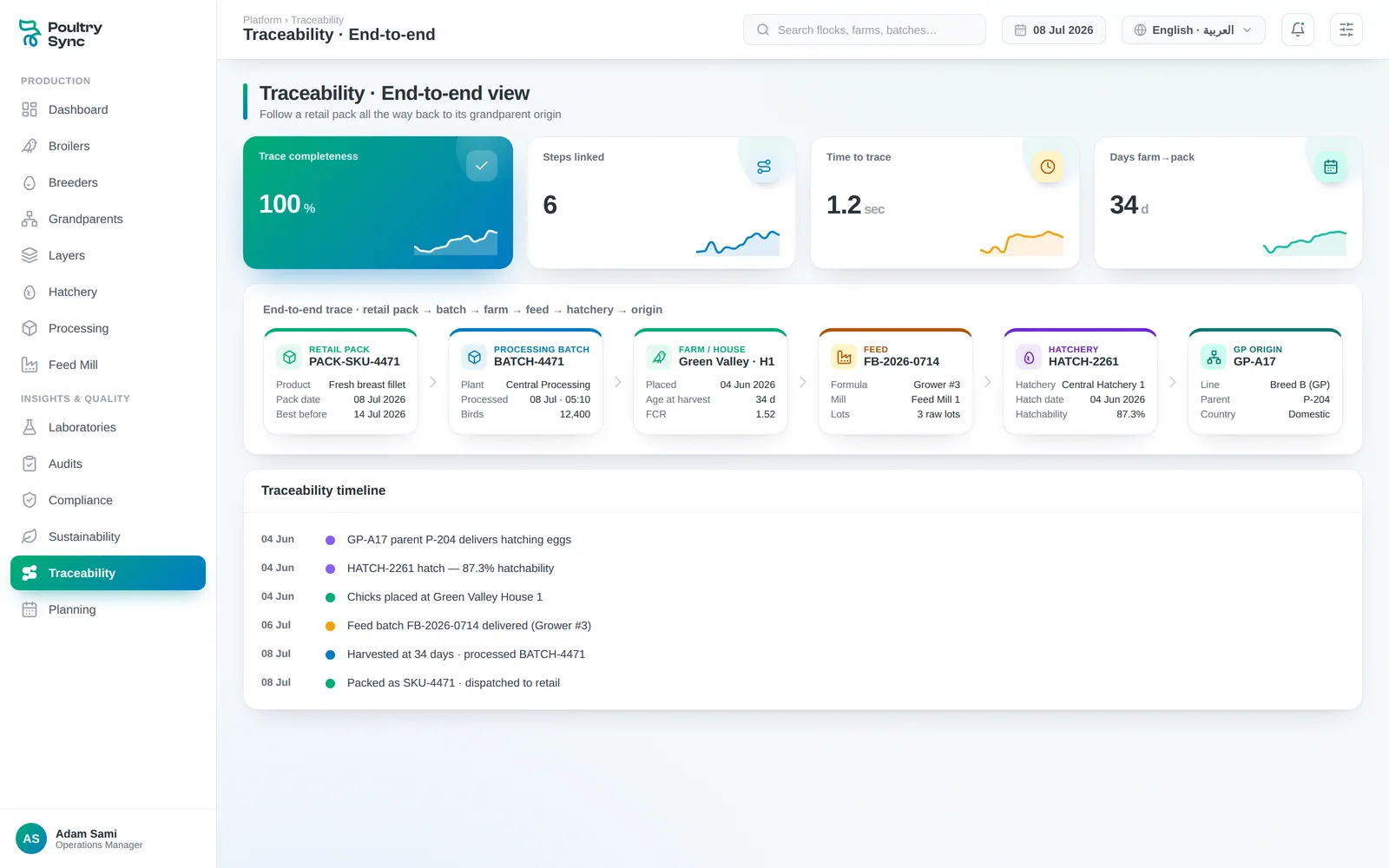The width and height of the screenshot is (1389, 868).
Task: Click the Laboratories flask icon
Action: click(x=30, y=427)
